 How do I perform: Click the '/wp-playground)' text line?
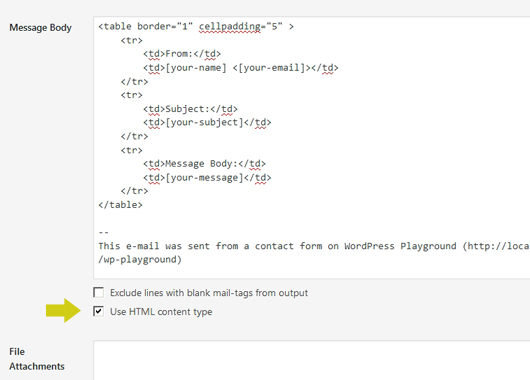click(x=140, y=260)
